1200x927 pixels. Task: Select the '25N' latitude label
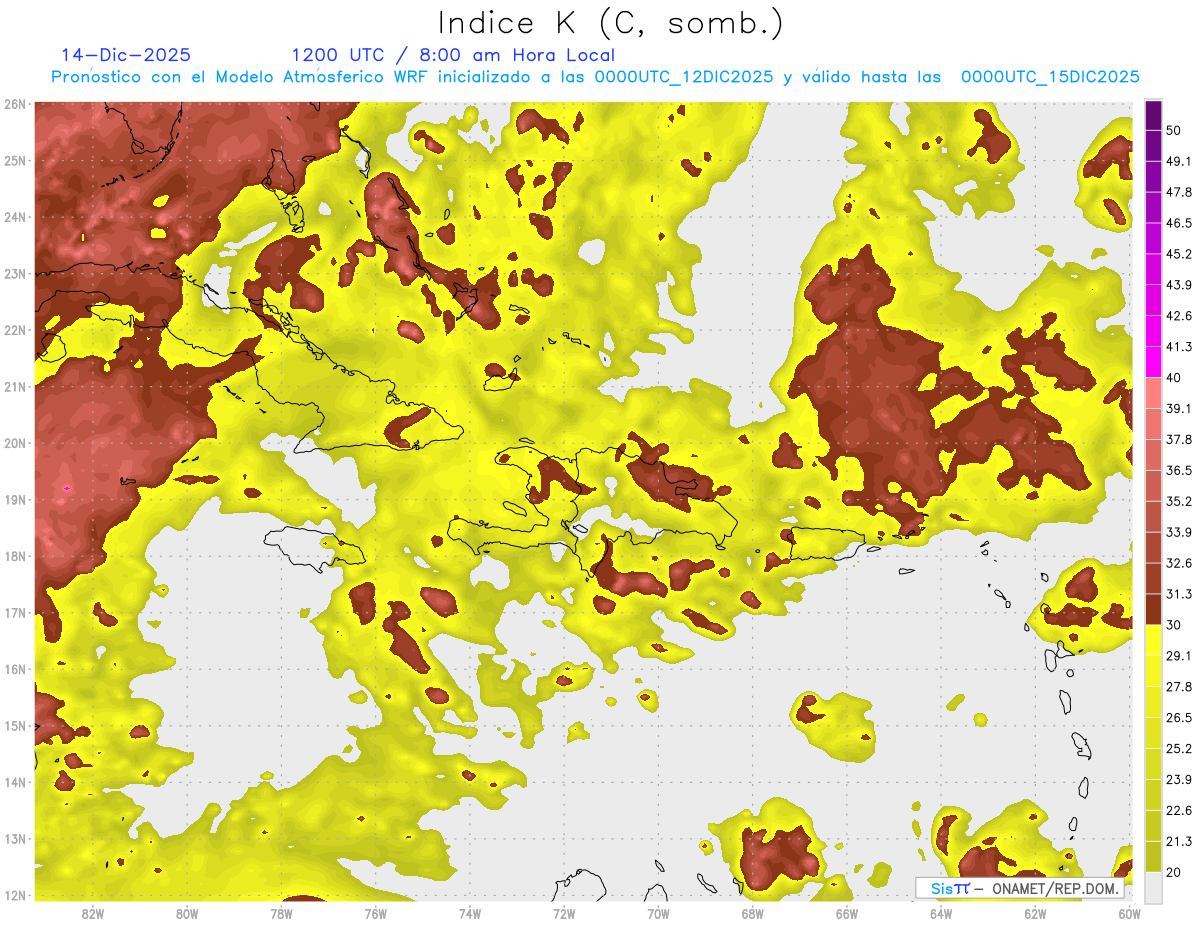click(15, 161)
